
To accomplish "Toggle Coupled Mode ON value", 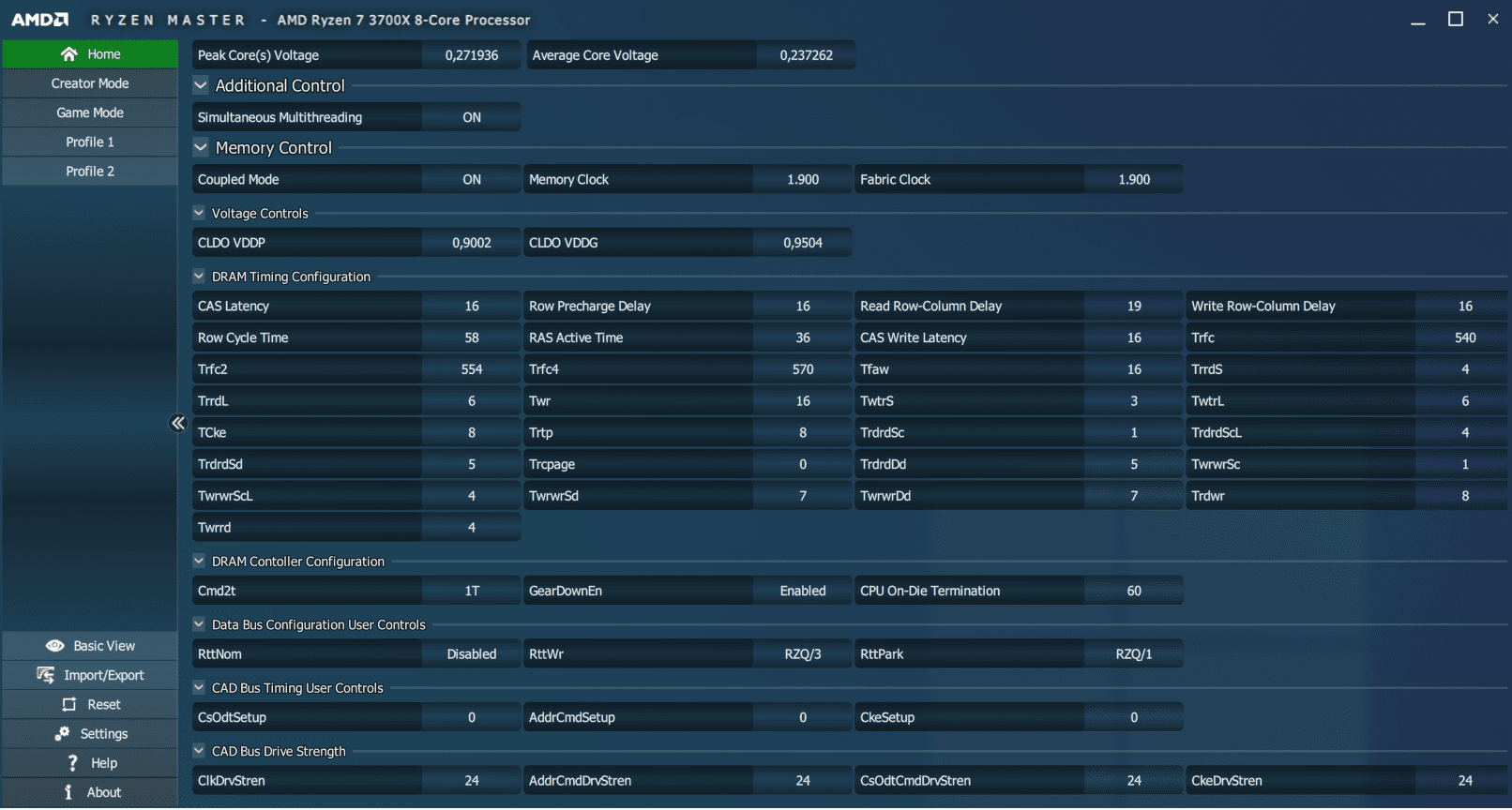I will click(x=472, y=179).
